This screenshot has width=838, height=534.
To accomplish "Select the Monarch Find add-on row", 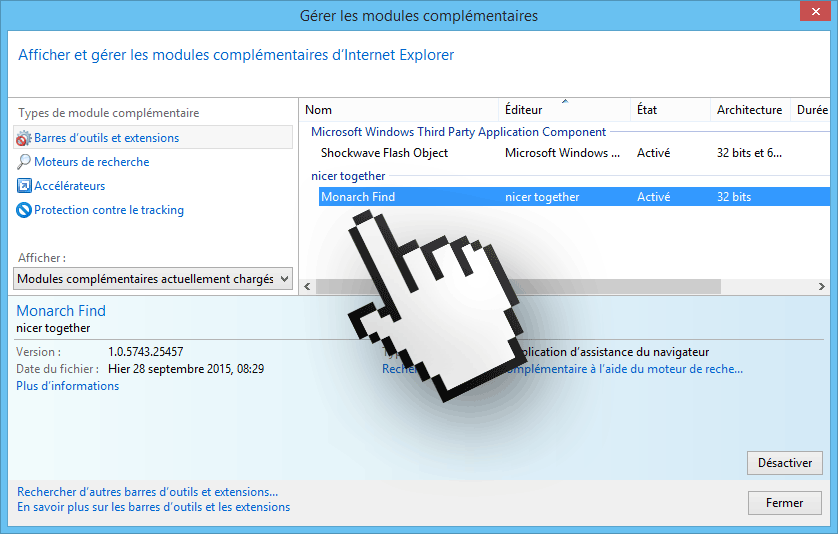I will [x=574, y=197].
